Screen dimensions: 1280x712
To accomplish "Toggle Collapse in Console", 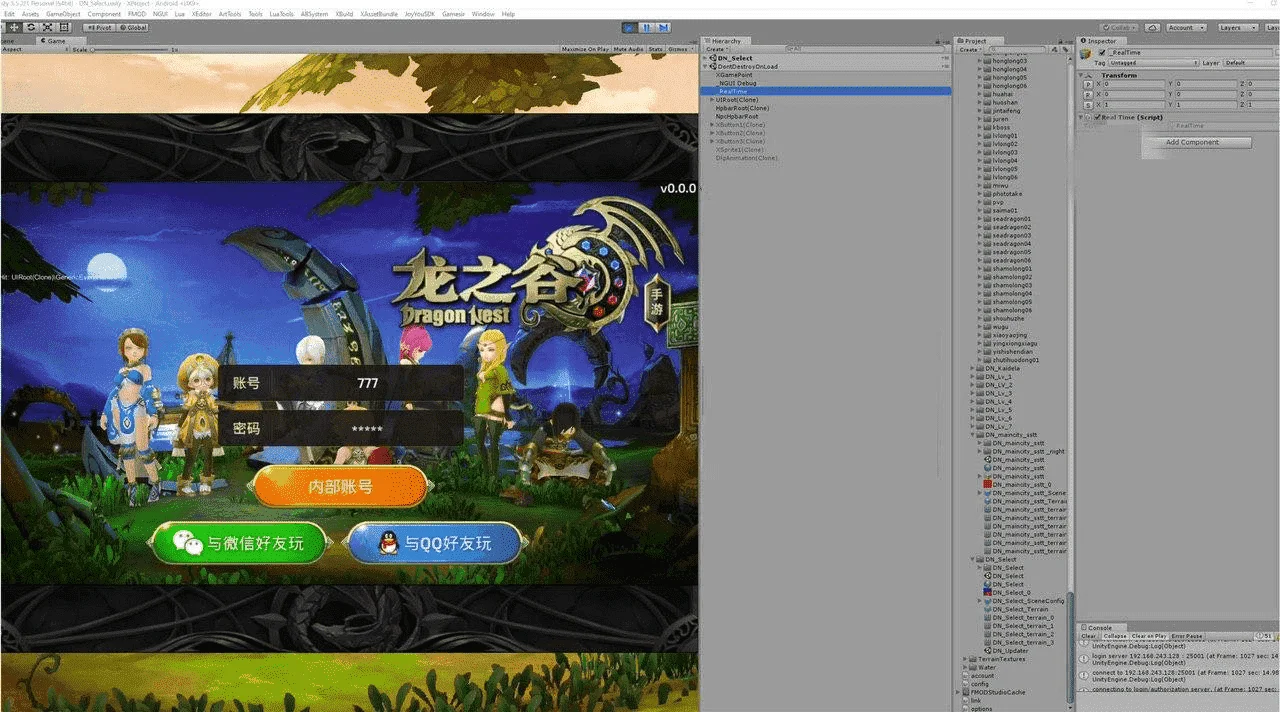I will [1115, 636].
